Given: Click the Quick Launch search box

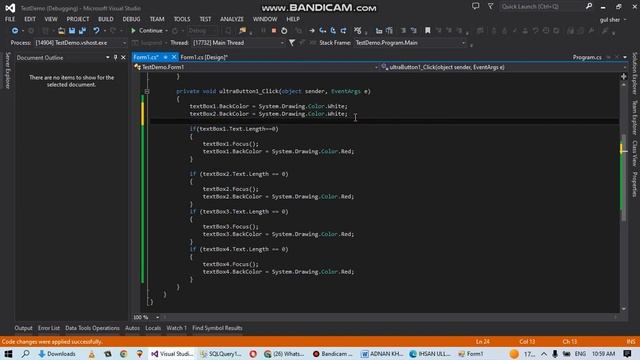Looking at the screenshot, I should pos(541,7).
